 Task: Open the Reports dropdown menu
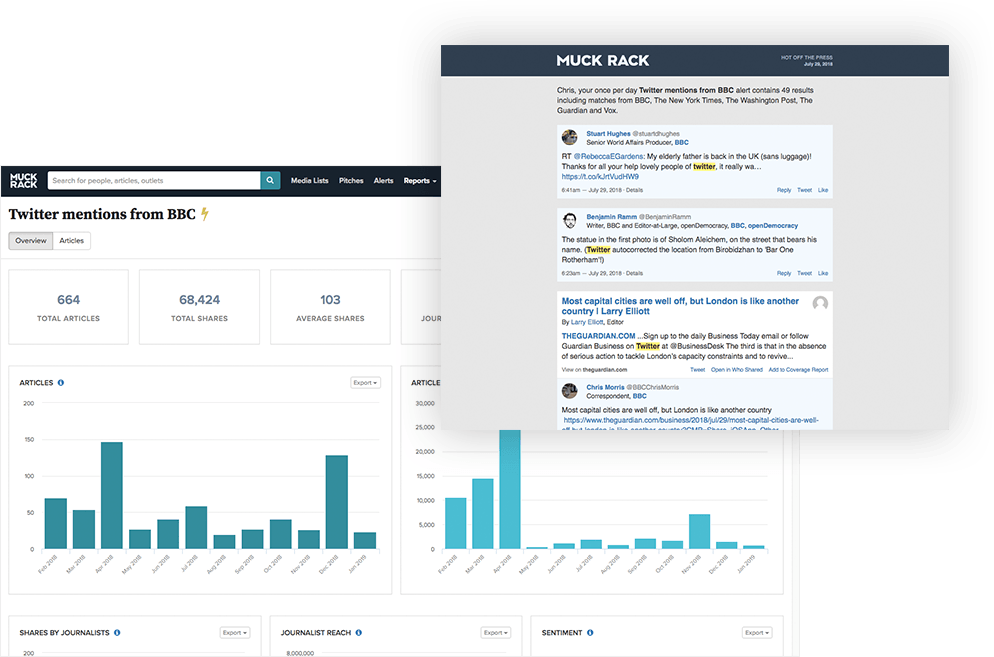pyautogui.click(x=419, y=181)
